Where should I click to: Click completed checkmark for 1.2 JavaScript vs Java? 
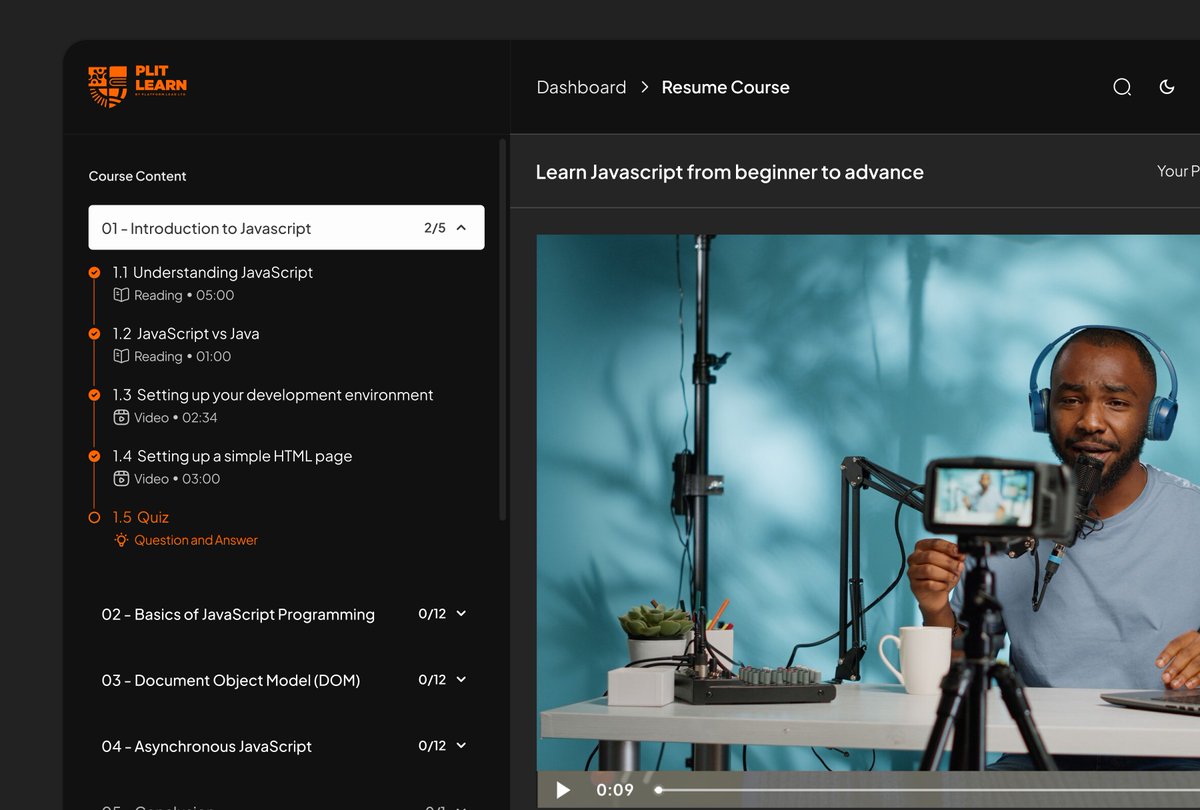(x=94, y=333)
